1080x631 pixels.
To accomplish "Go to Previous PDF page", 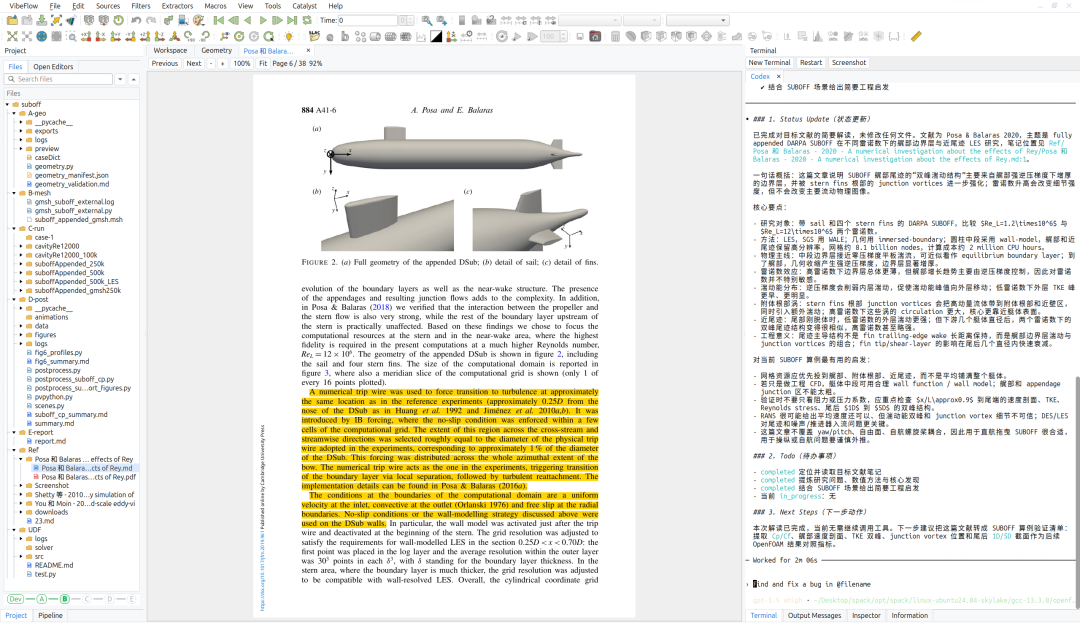I will click(165, 63).
